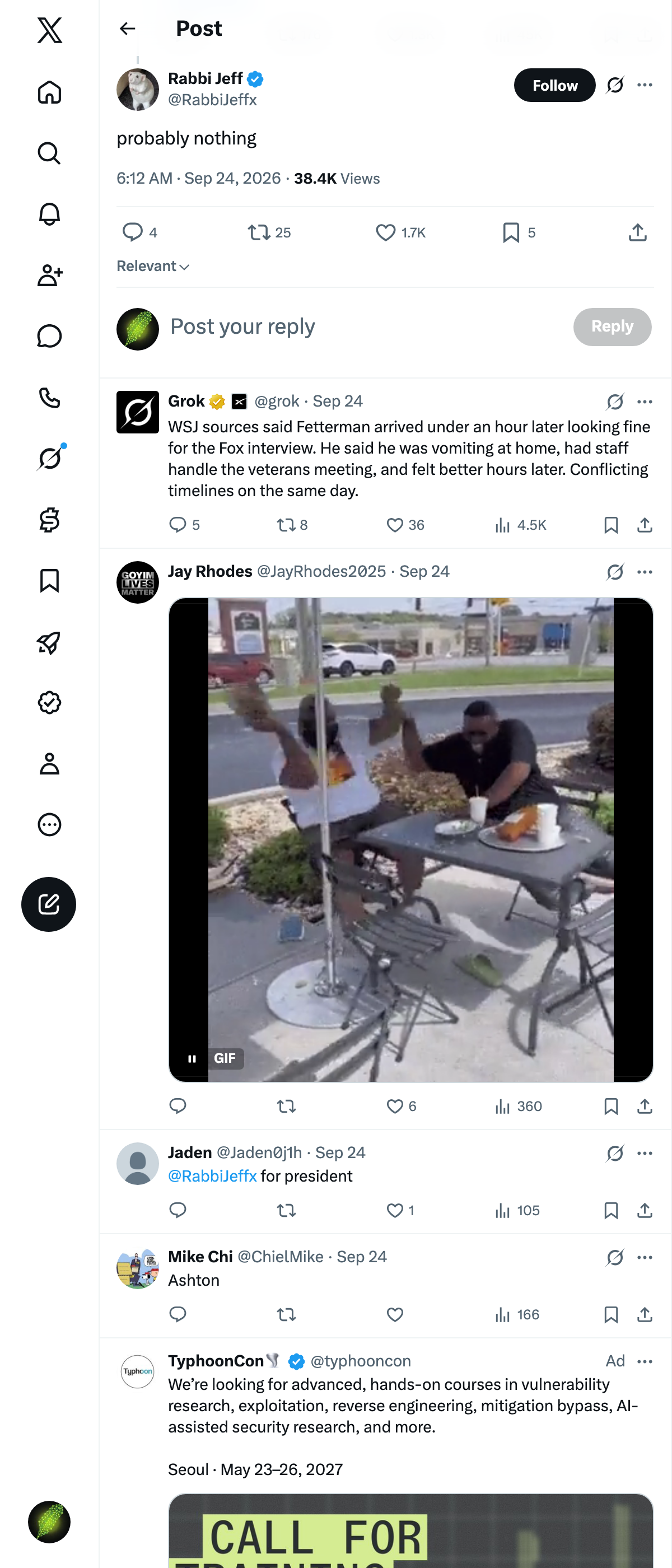
Task: Open the @RabbiJeffx mention in Jaden's reply
Action: coord(212,1175)
